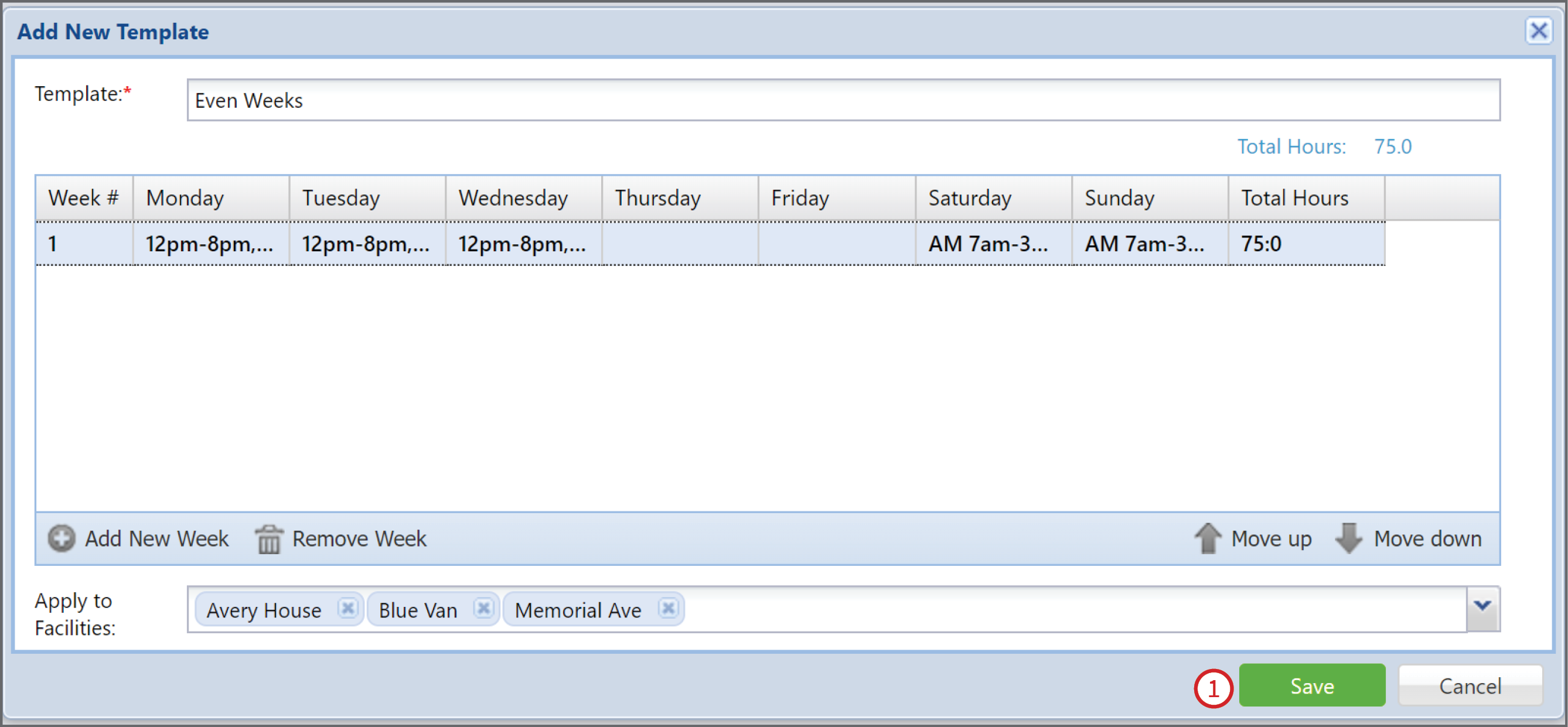1568x727 pixels.
Task: Click the Remove Week trash icon
Action: [x=268, y=539]
